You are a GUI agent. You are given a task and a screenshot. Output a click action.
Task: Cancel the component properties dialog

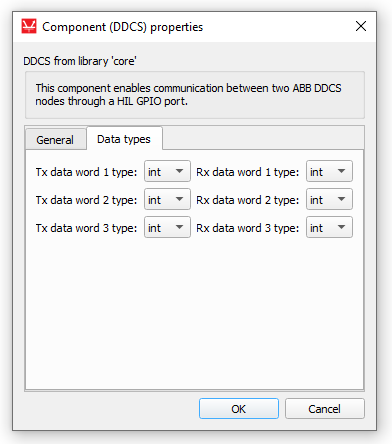(325, 409)
